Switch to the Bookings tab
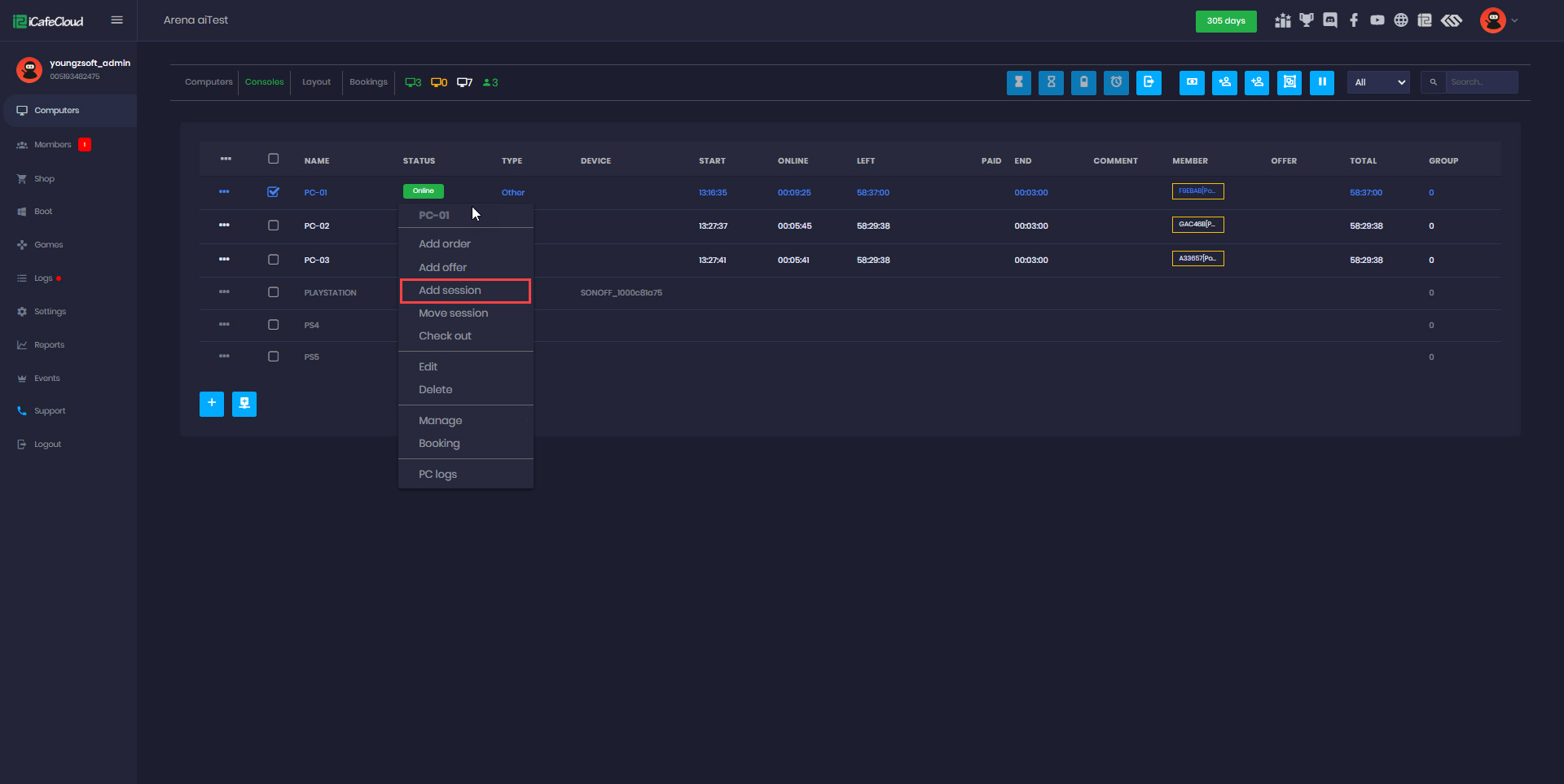 point(368,82)
